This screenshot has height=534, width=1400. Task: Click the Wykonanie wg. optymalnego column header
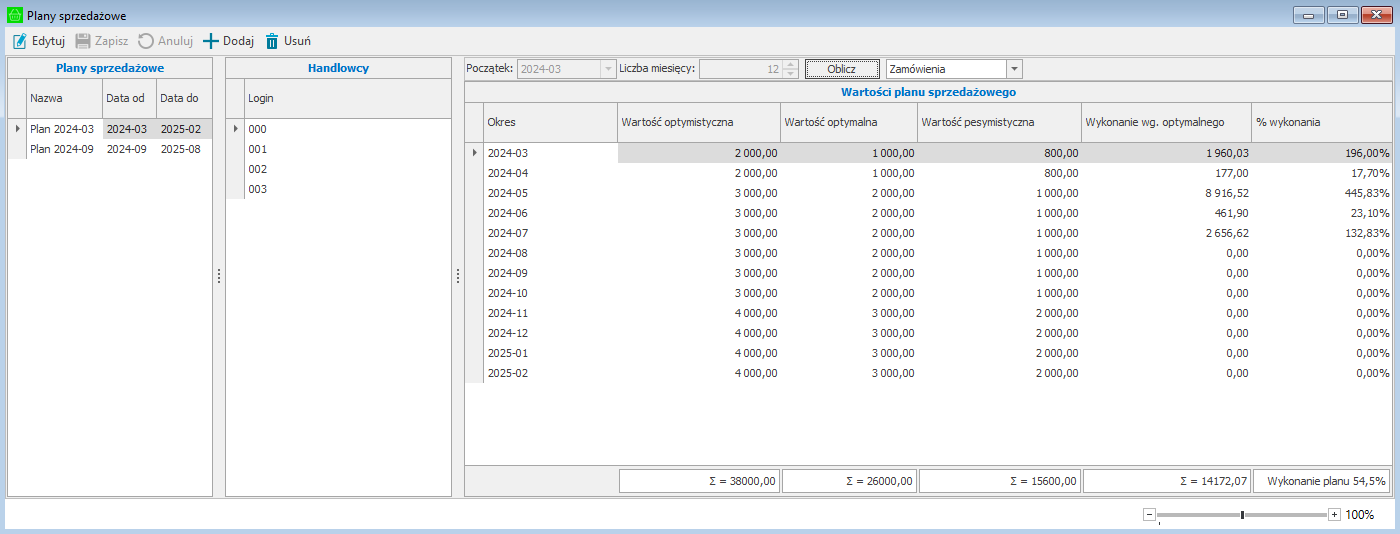coord(1167,122)
